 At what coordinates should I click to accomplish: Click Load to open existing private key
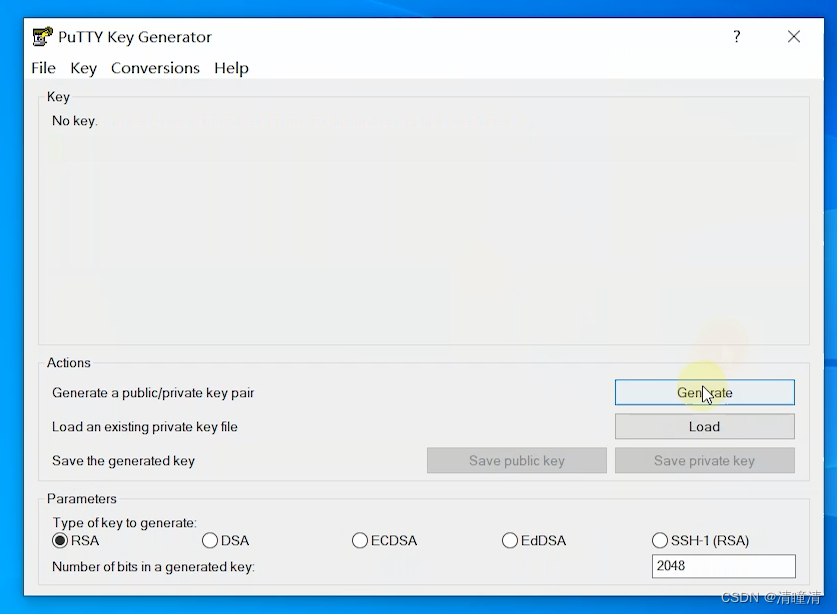click(x=705, y=427)
